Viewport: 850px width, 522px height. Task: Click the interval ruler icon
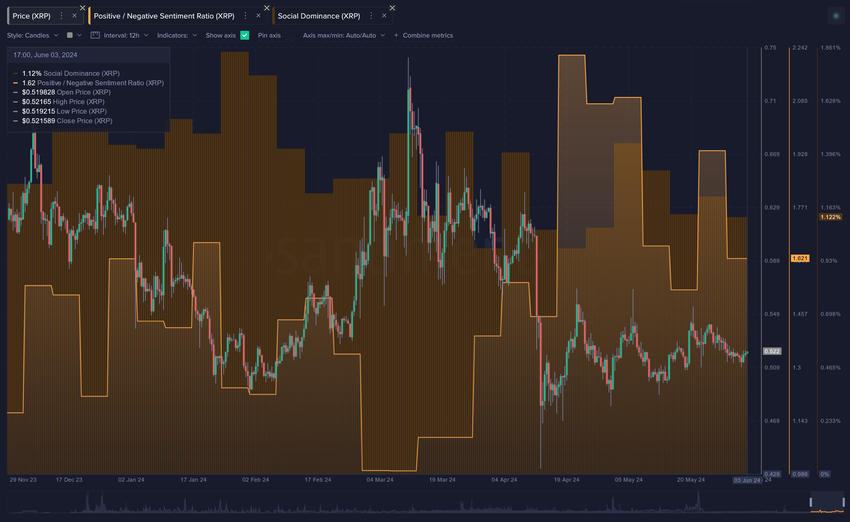click(95, 35)
